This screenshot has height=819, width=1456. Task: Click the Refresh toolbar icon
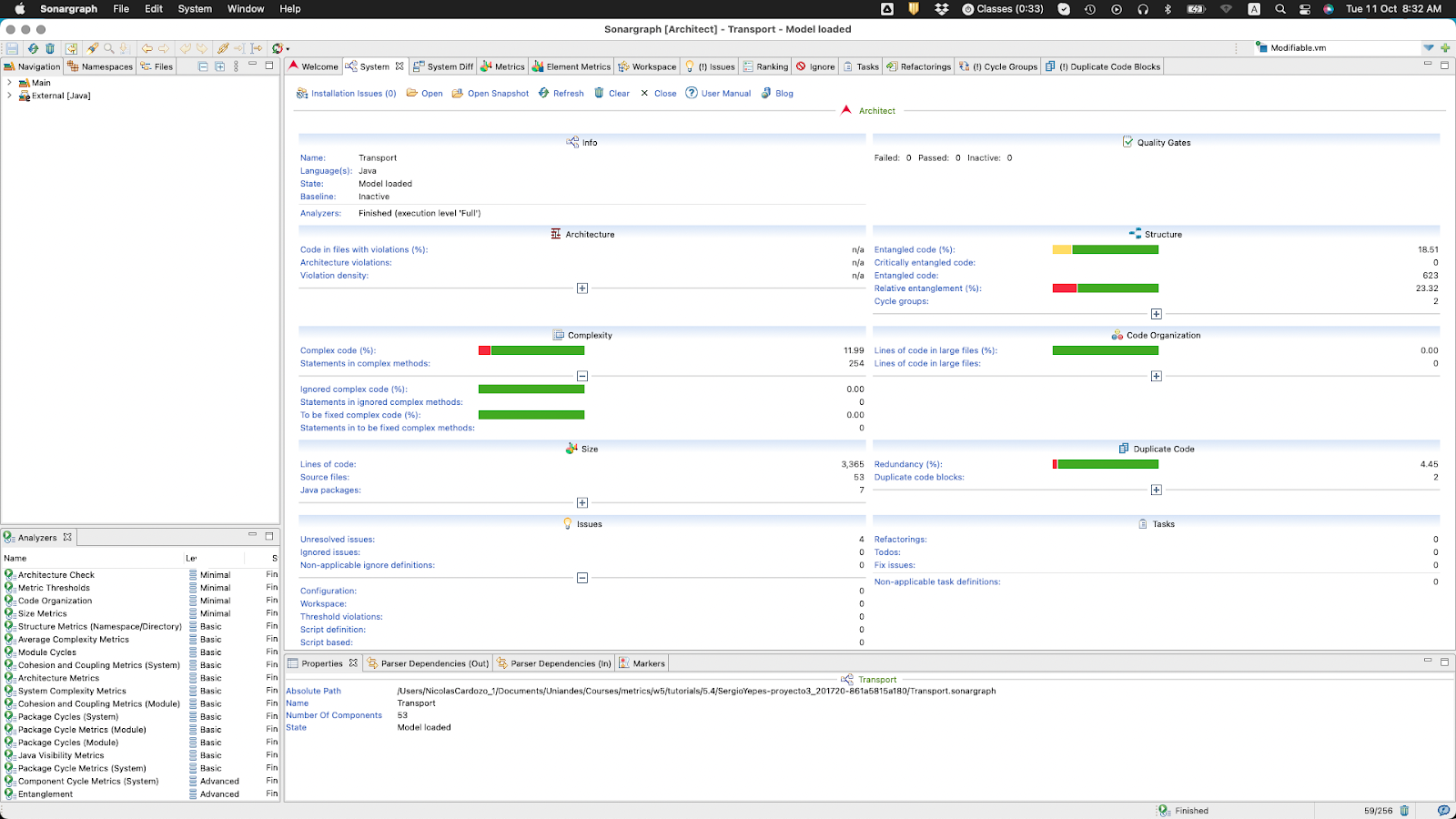33,48
